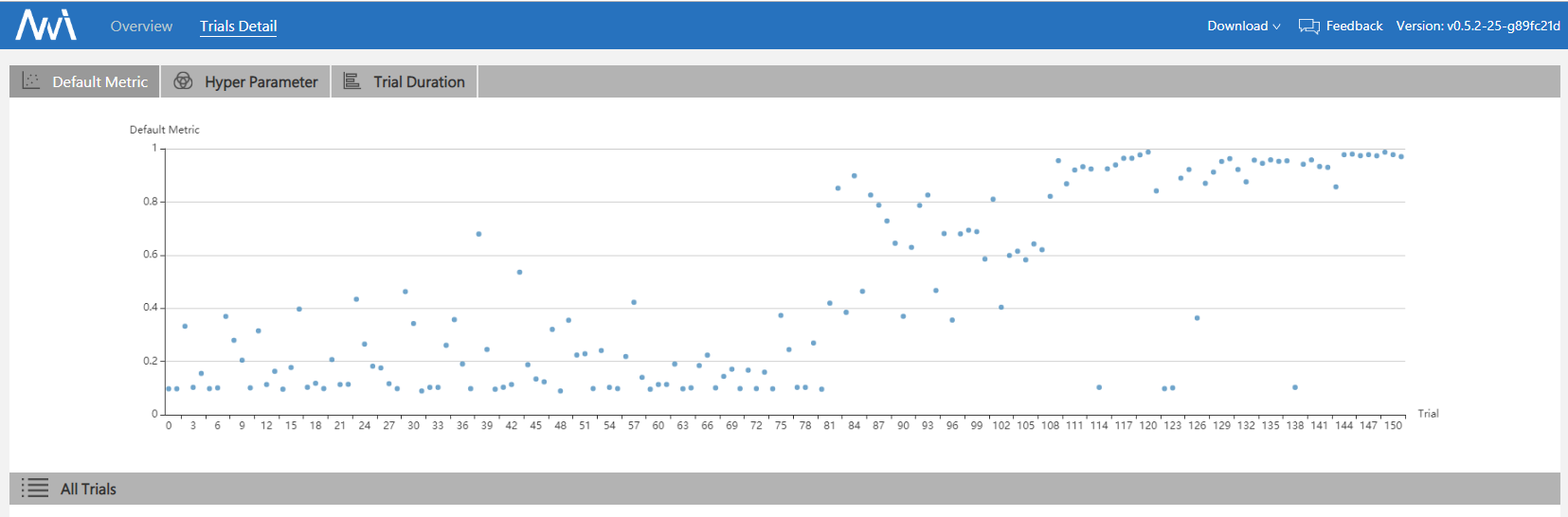Screen dimensions: 1568x517
Task: Click the All Trials list icon
Action: tap(35, 489)
